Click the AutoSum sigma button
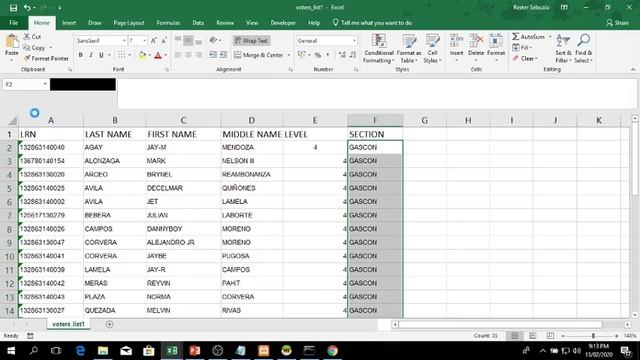Image resolution: width=640 pixels, height=360 pixels. [529, 37]
